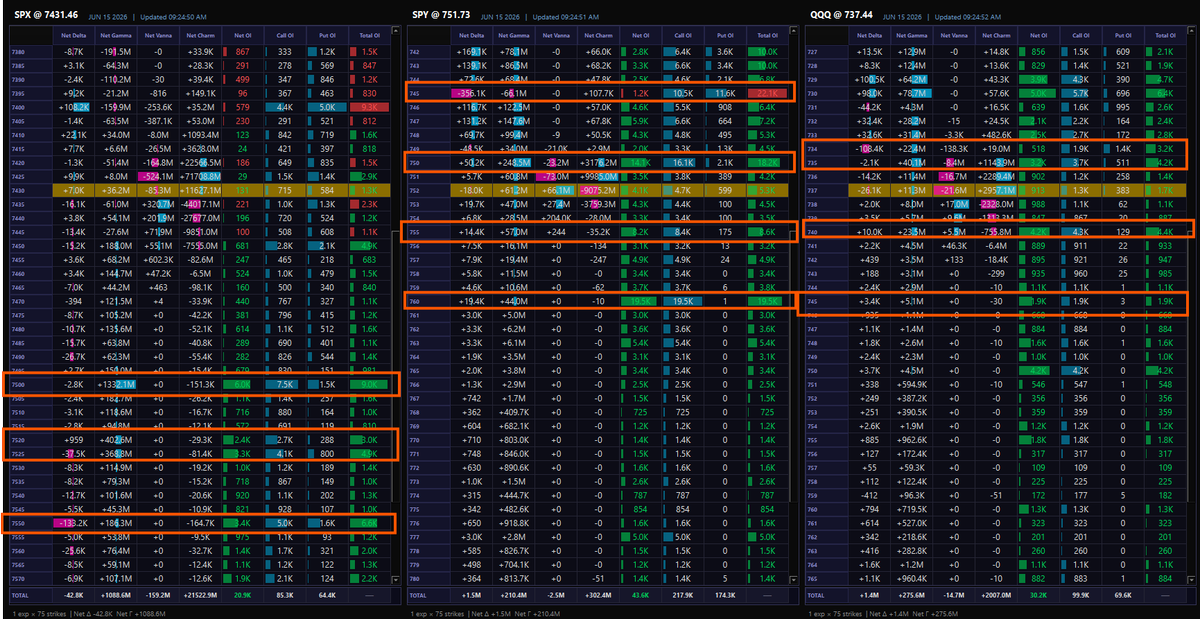The image size is (1200, 619).
Task: Click Net Vanna header in the QQQ panel
Action: point(953,34)
